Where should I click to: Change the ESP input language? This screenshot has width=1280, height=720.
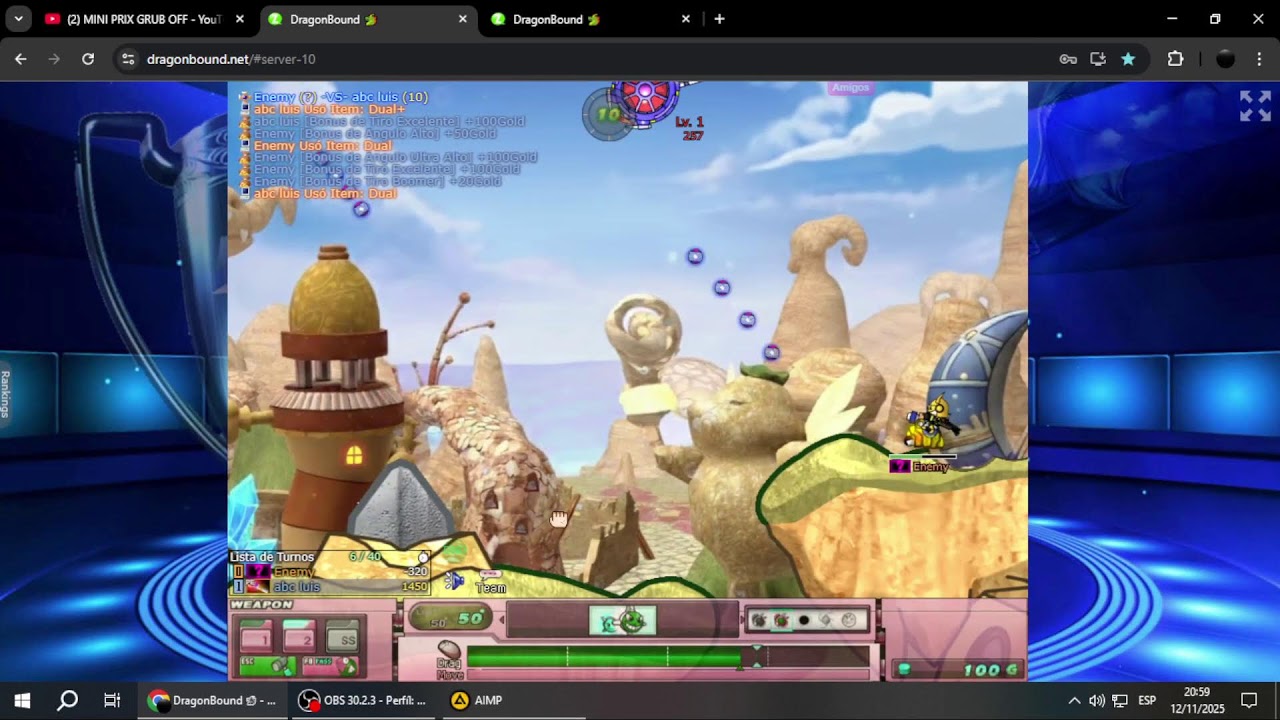(1147, 700)
